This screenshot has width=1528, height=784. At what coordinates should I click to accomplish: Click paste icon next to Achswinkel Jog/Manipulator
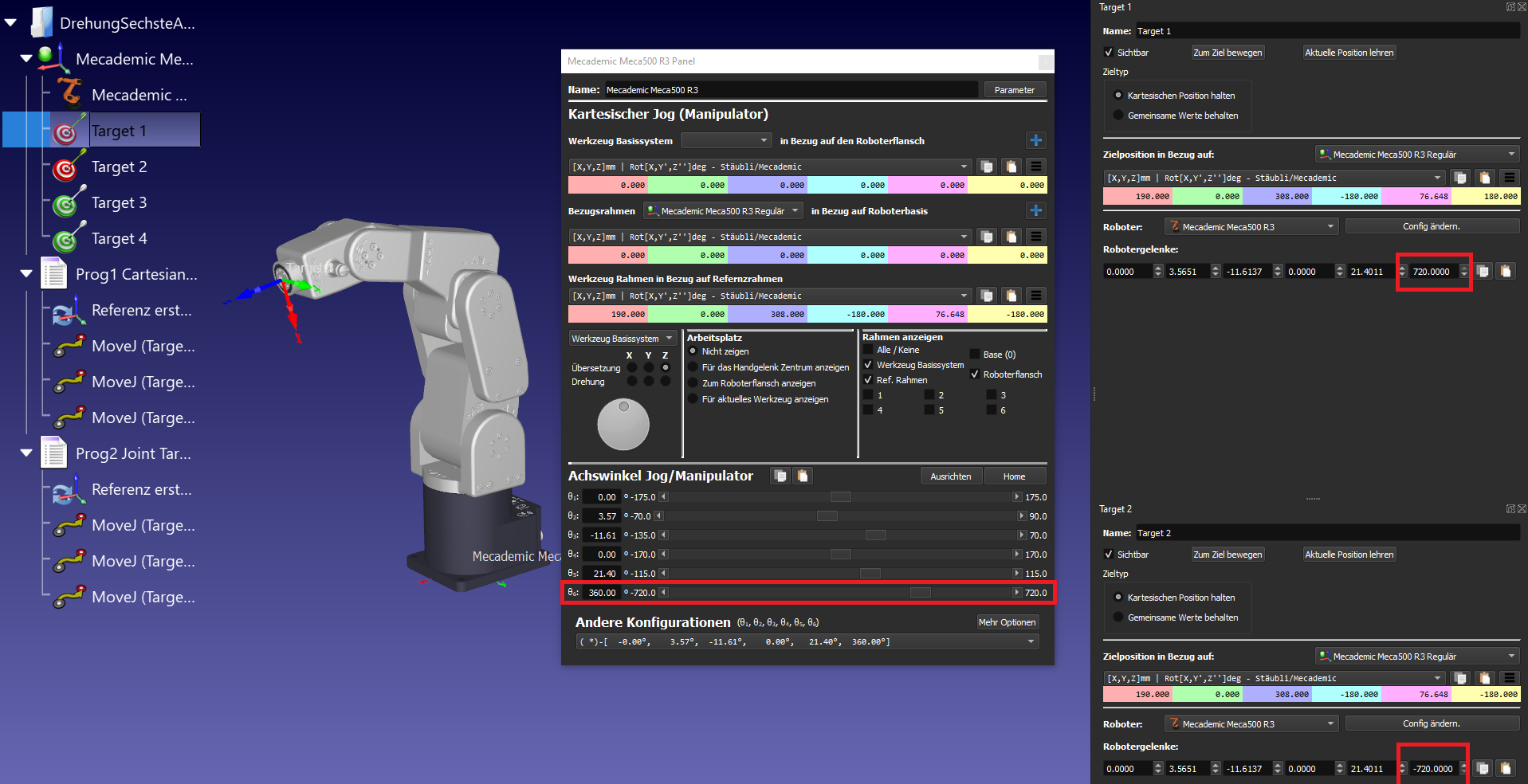tap(803, 476)
